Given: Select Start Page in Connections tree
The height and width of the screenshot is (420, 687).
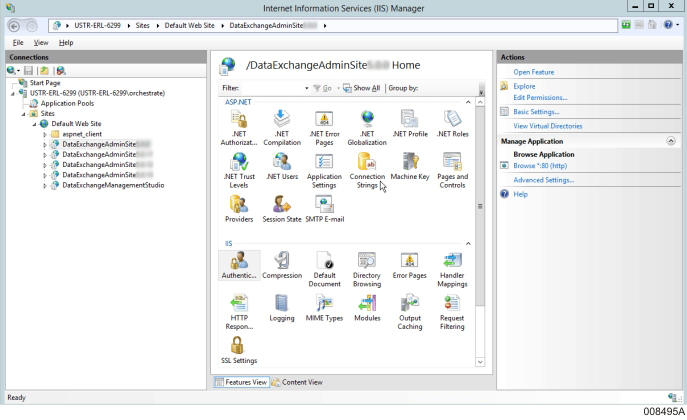Looking at the screenshot, I should [x=45, y=83].
